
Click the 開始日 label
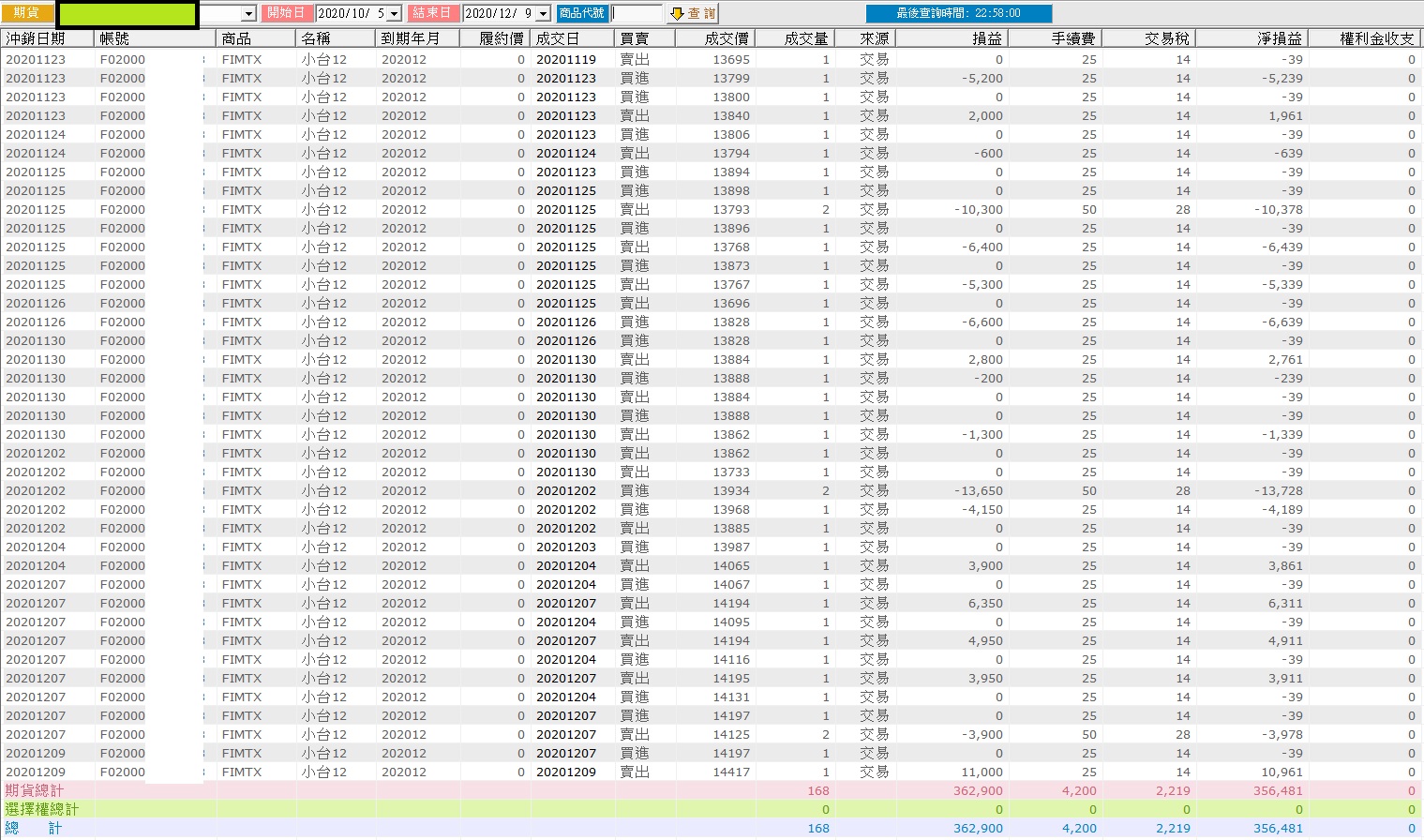tap(286, 13)
